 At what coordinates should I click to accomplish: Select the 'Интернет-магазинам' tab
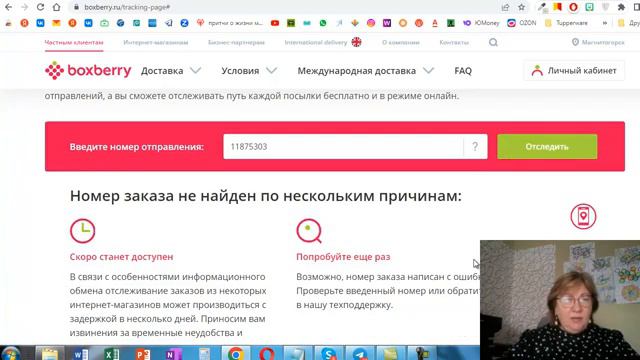156,42
